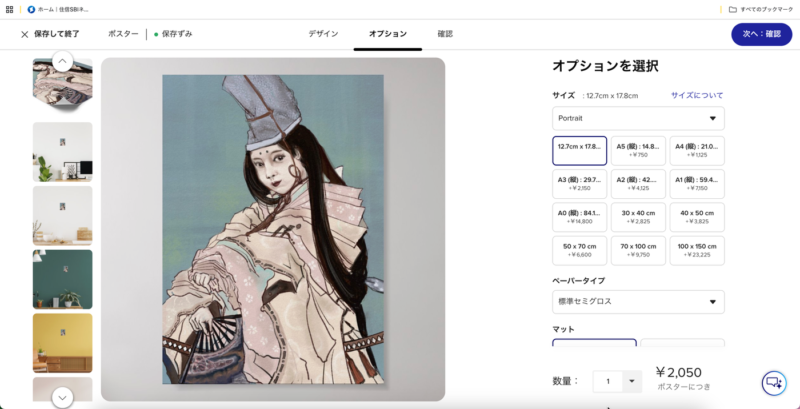The image size is (800, 409).
Task: Select the curled poster close-up thumbnail
Action: [62, 84]
